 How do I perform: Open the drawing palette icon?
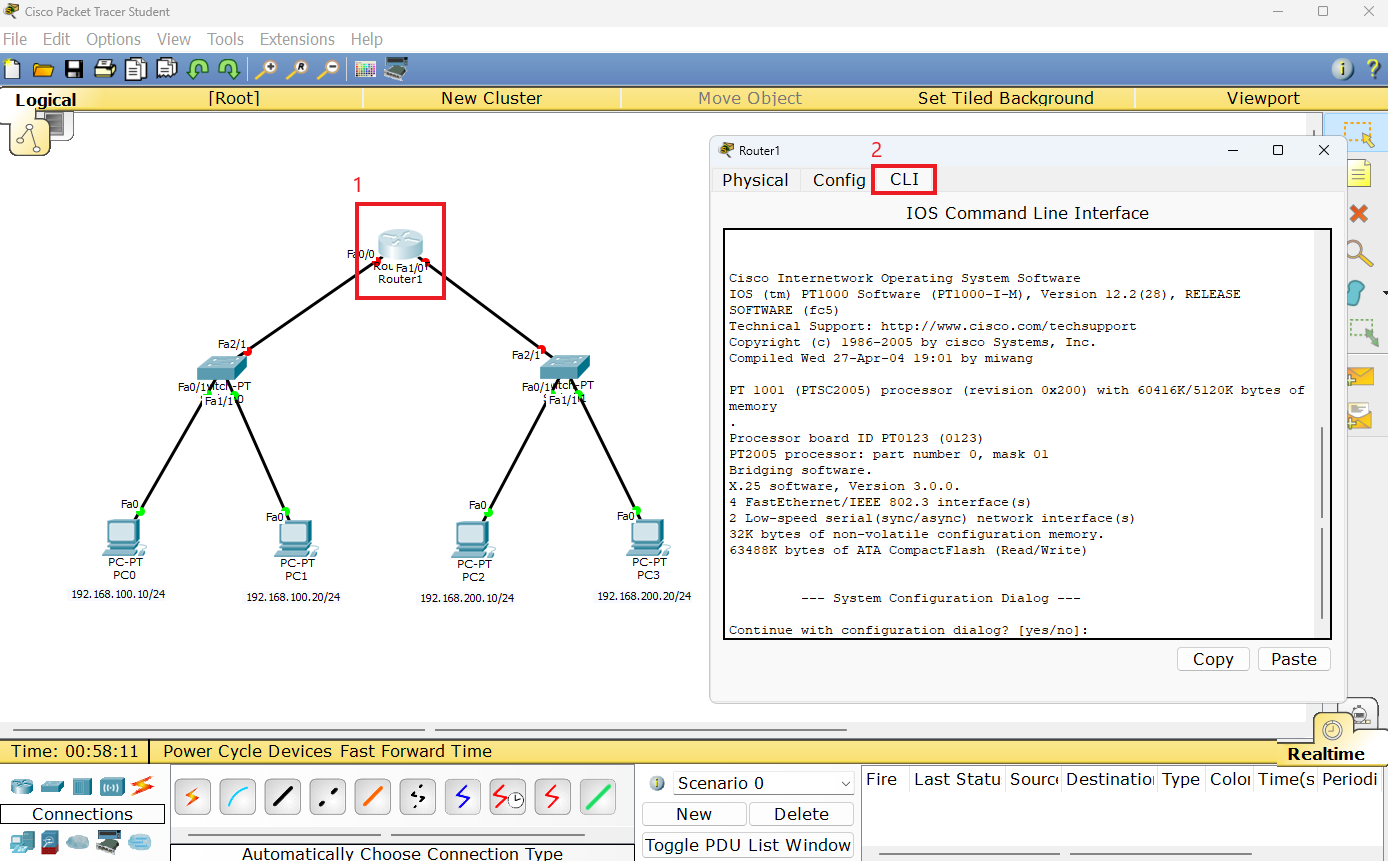pos(365,69)
